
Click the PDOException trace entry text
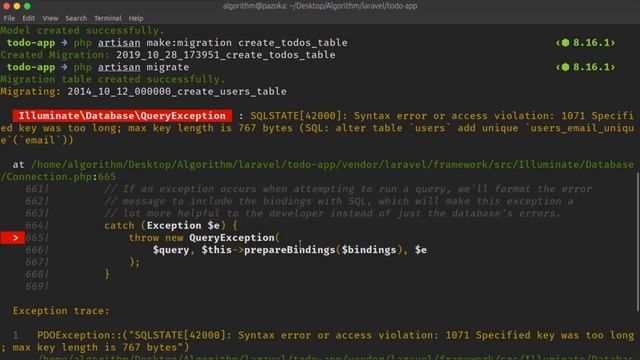(x=317, y=341)
